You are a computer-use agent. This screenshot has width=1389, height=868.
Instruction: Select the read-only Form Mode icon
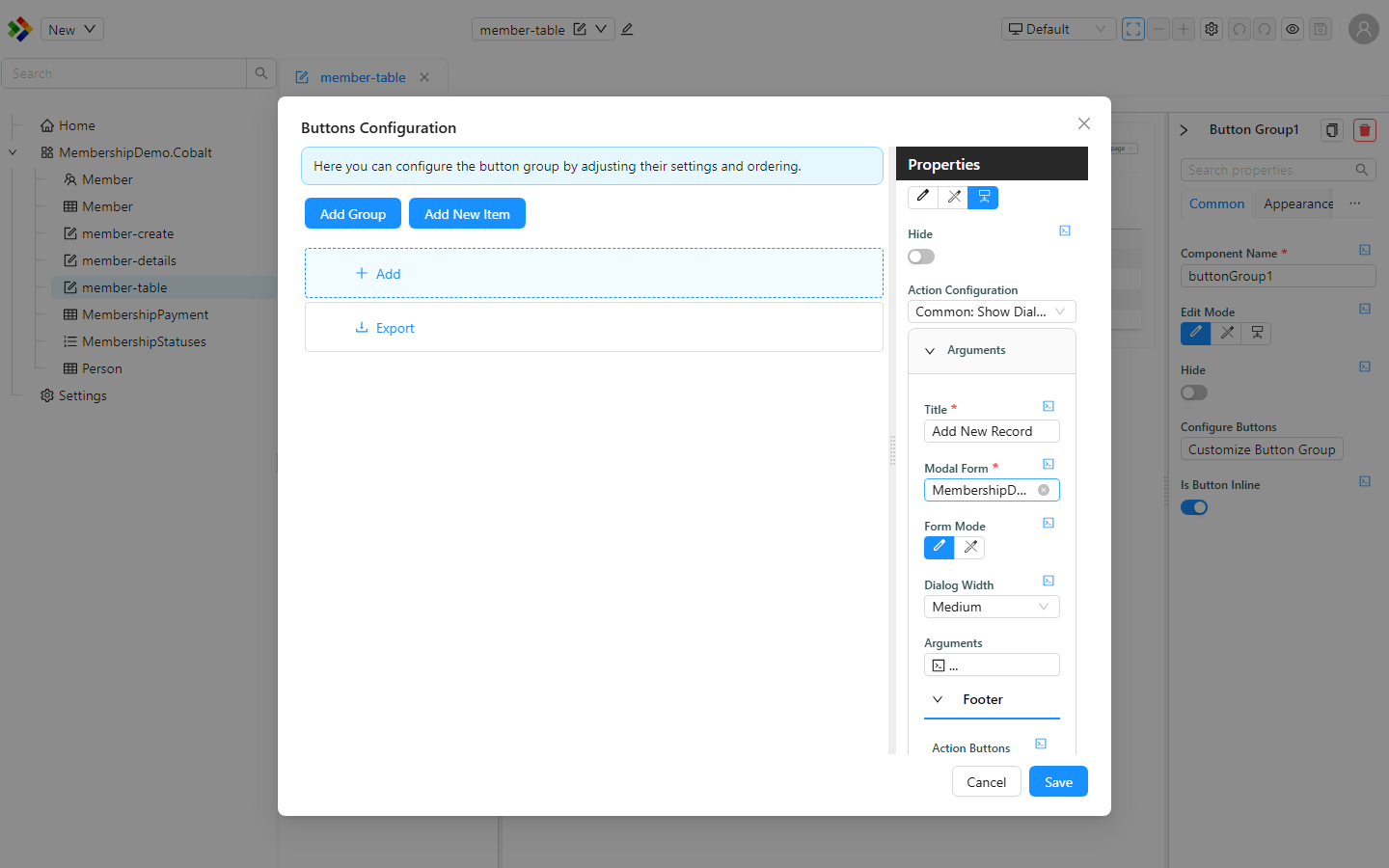click(969, 547)
